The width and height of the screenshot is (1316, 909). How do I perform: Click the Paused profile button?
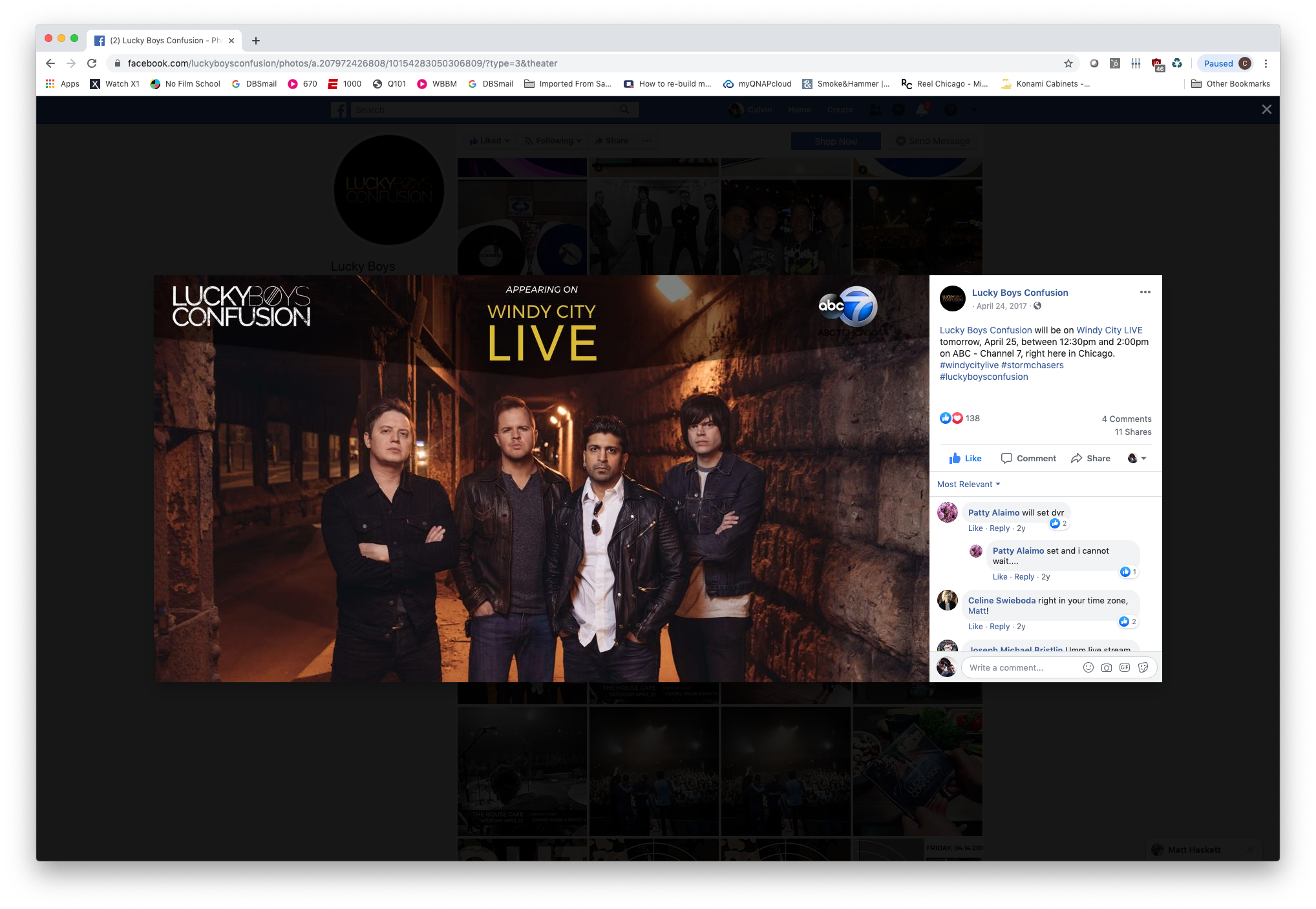coord(1226,63)
